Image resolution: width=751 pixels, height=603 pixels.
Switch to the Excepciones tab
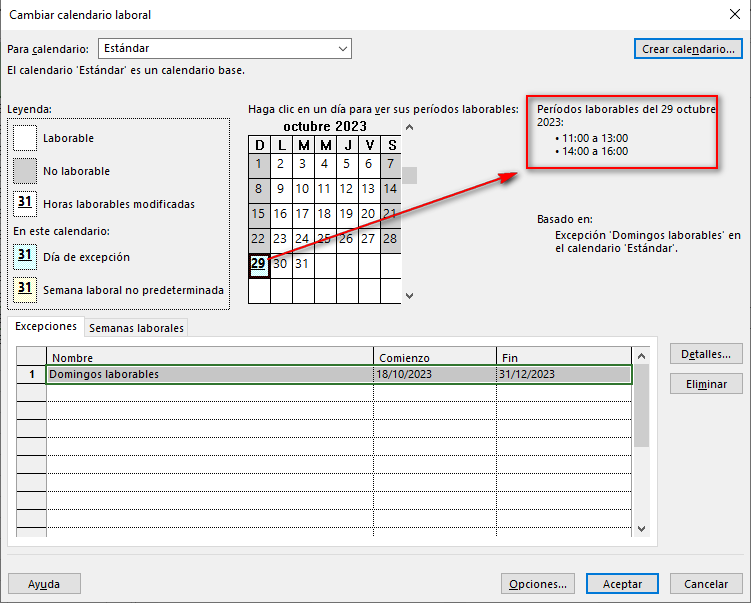(x=45, y=327)
